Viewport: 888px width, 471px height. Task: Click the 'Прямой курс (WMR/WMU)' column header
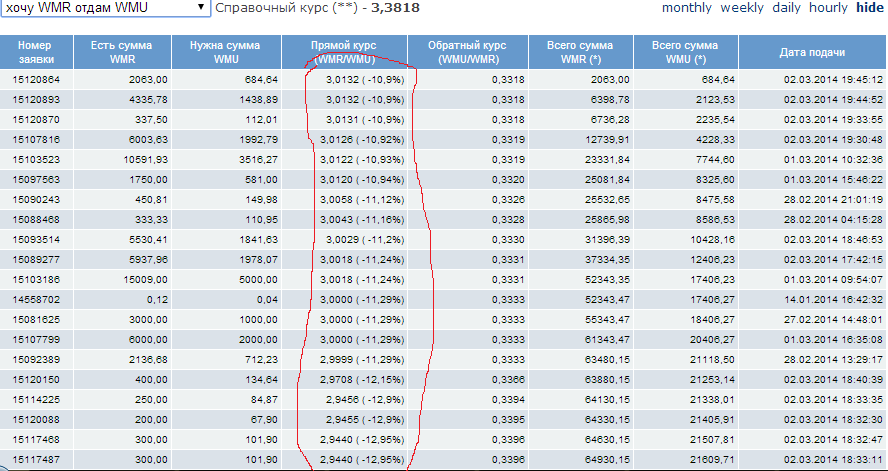(344, 52)
